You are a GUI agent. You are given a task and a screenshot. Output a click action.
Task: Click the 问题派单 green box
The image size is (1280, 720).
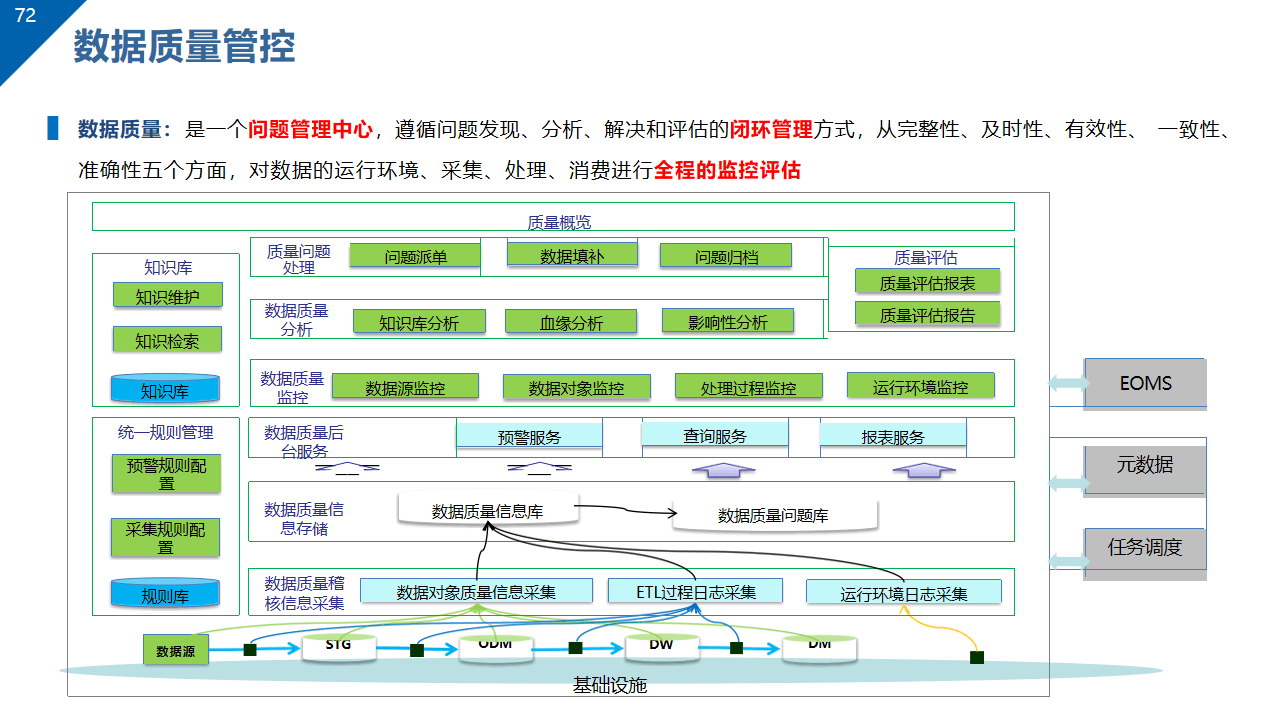[x=416, y=256]
